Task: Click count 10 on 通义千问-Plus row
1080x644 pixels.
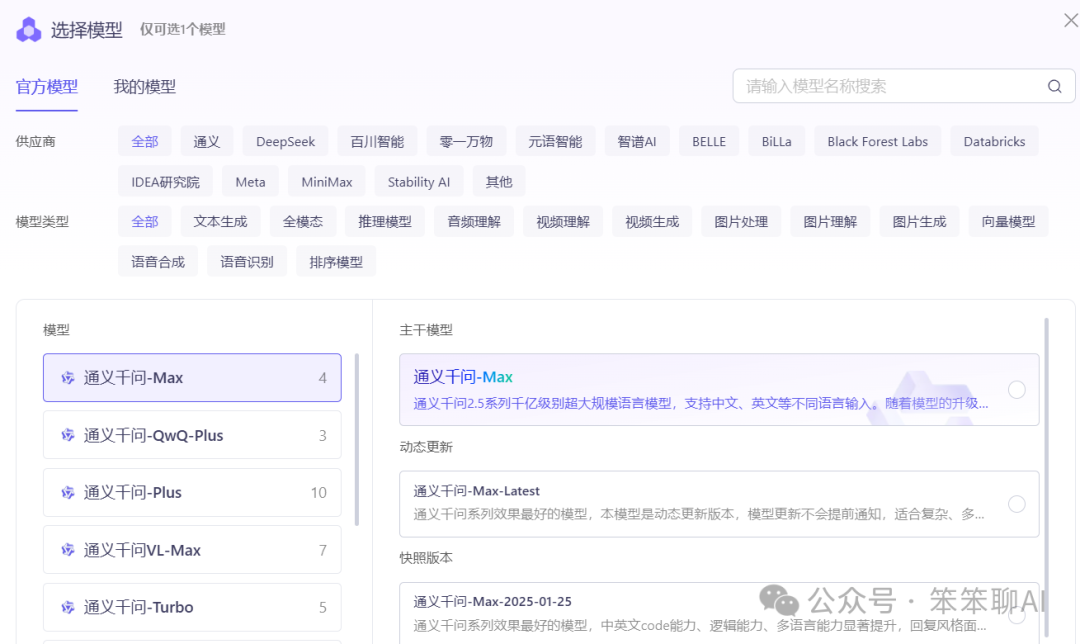Action: pos(318,492)
